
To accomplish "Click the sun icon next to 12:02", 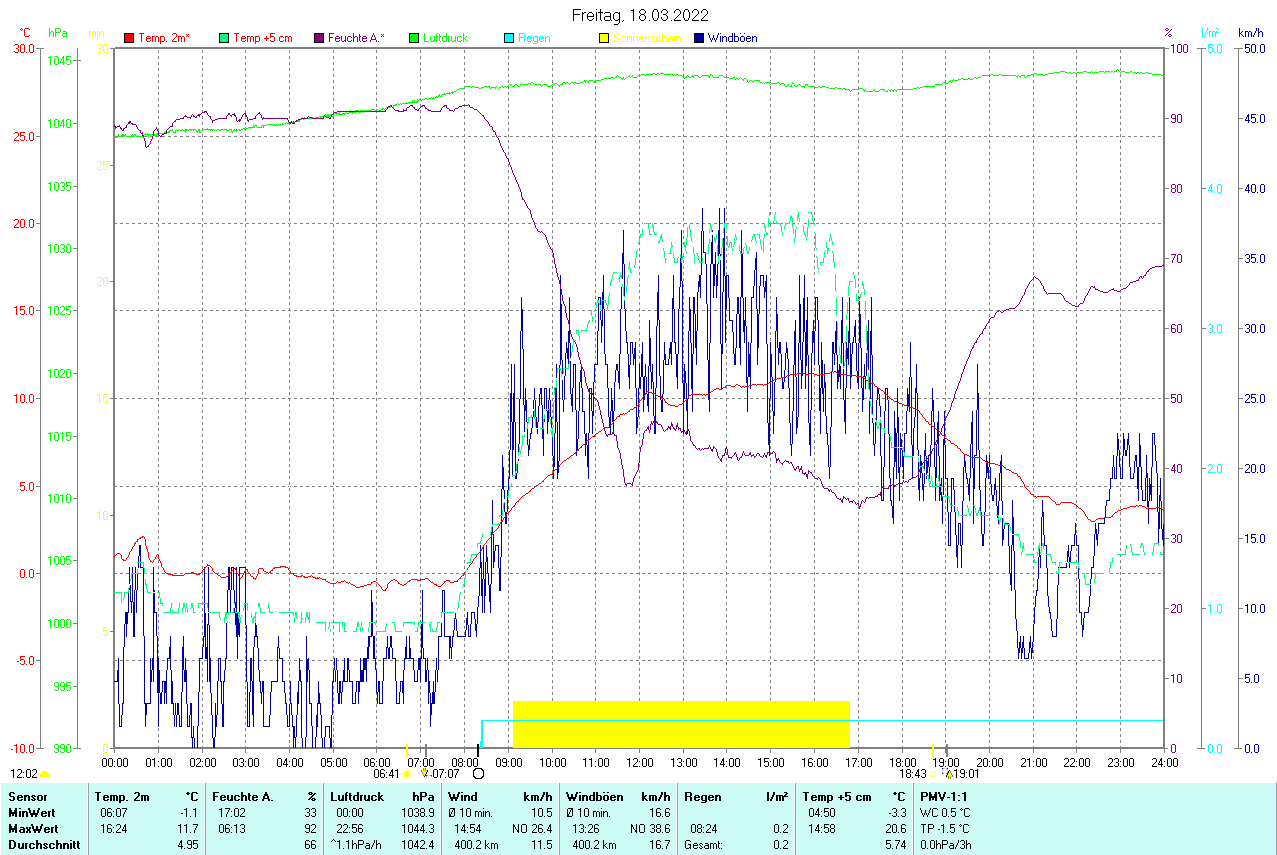I will [x=45, y=774].
